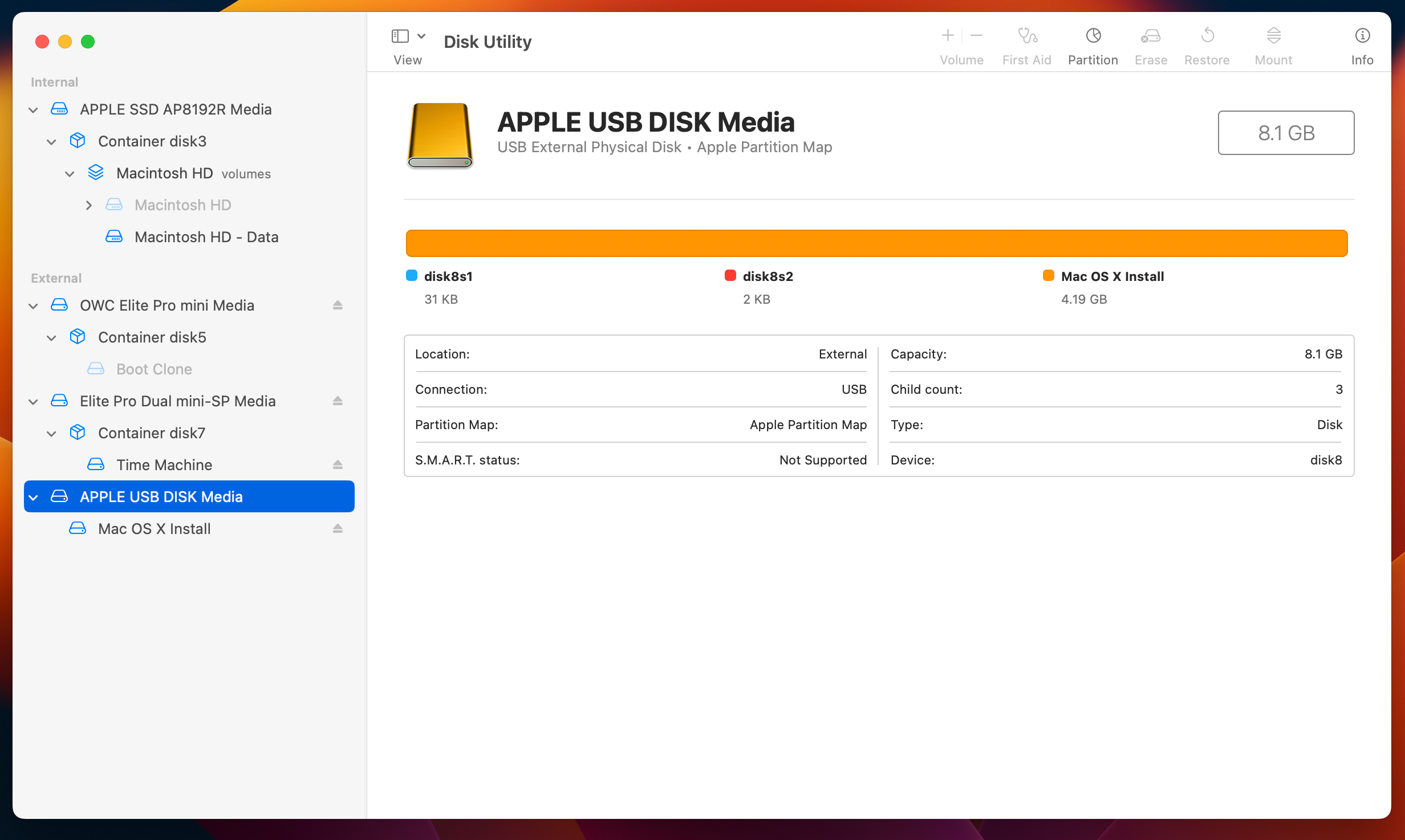Eject the Mac OS X Install volume
This screenshot has width=1405, height=840.
click(338, 529)
